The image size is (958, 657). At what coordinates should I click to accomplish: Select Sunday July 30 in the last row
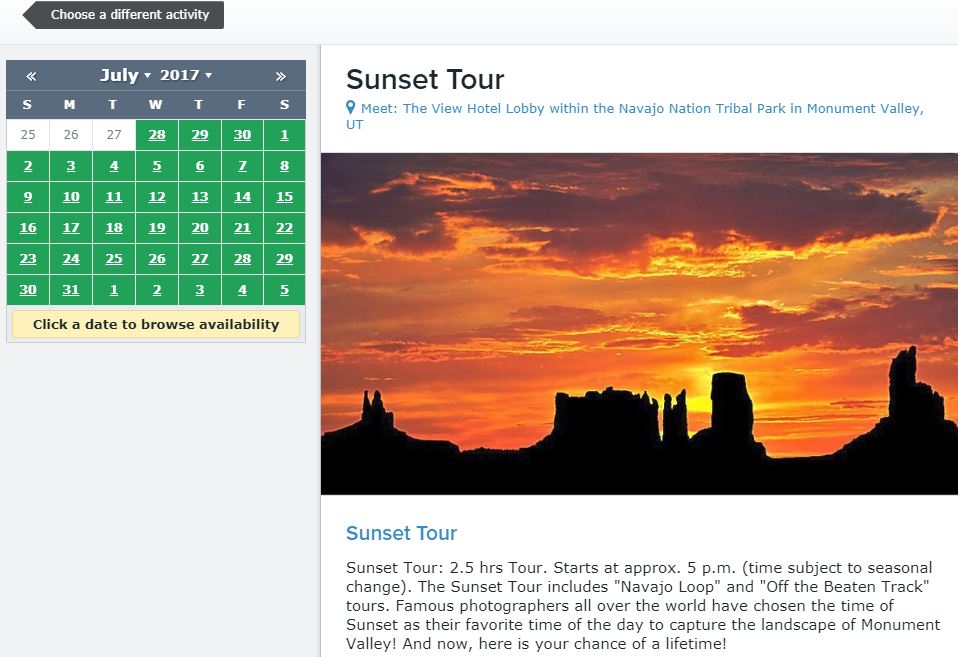coord(28,290)
